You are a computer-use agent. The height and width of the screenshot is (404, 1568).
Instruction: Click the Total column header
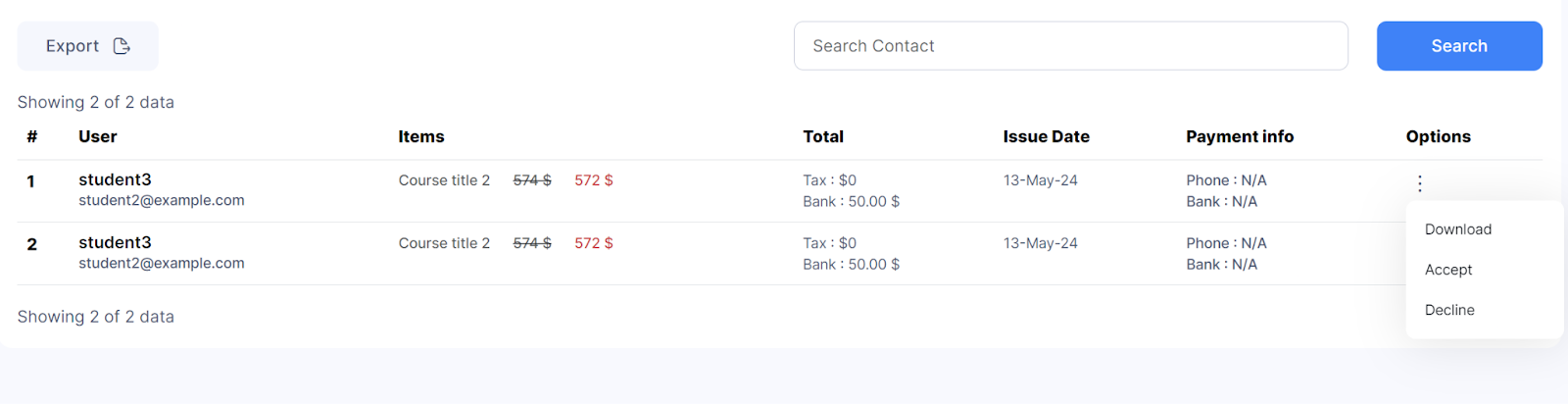(823, 136)
